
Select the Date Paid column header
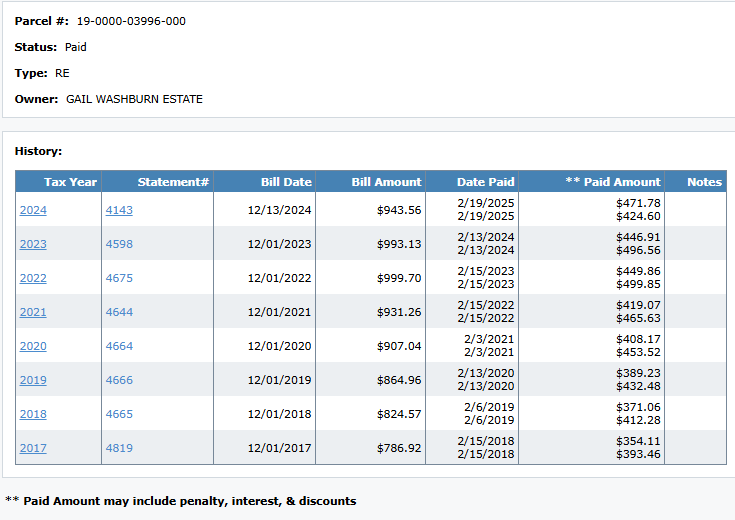pyautogui.click(x=485, y=182)
